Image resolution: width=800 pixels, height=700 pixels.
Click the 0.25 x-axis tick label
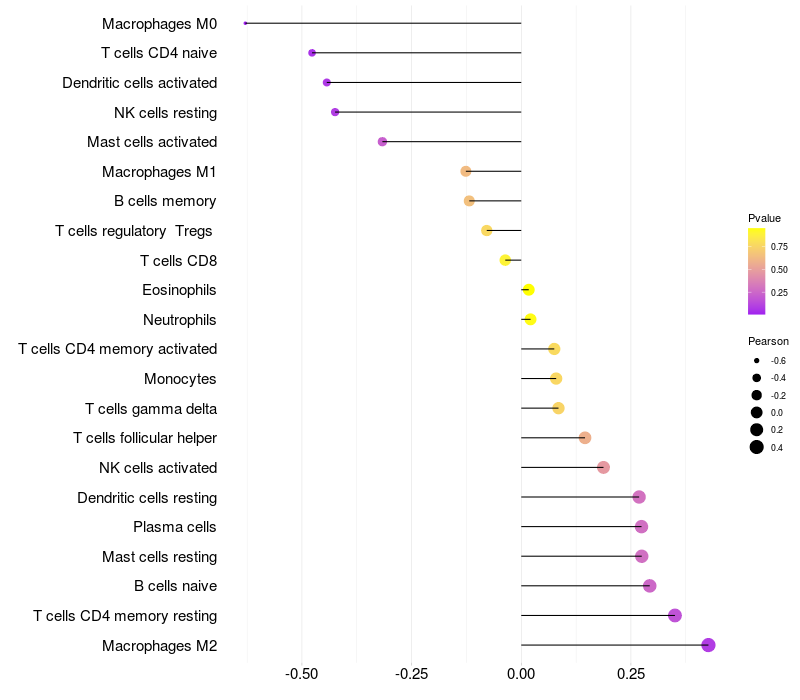(631, 674)
